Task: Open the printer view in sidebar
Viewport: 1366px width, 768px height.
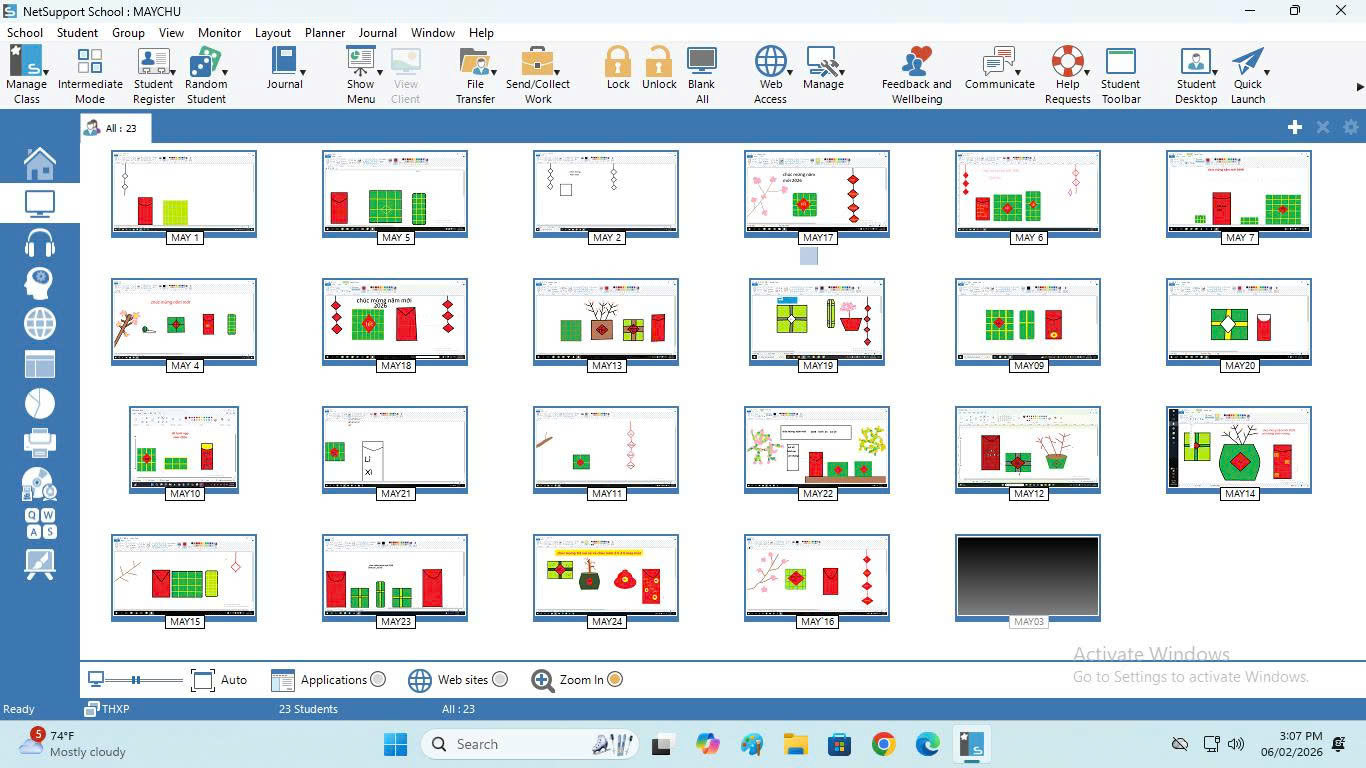Action: (40, 441)
